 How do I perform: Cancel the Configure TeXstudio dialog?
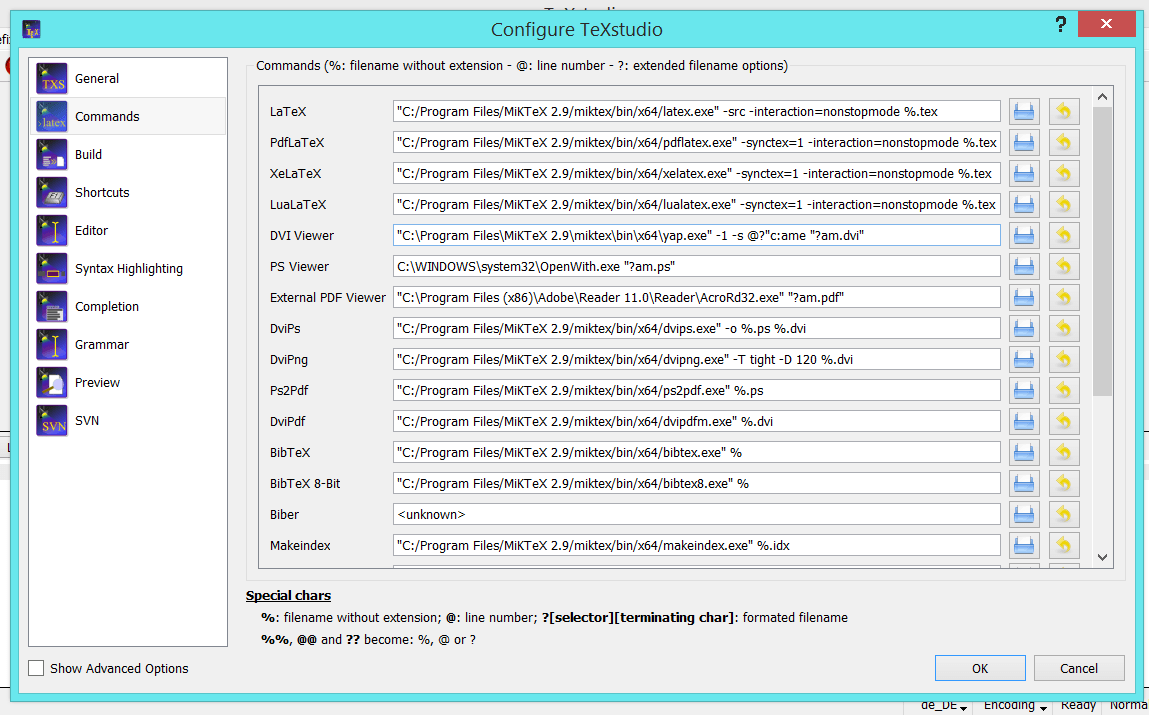pos(1079,668)
